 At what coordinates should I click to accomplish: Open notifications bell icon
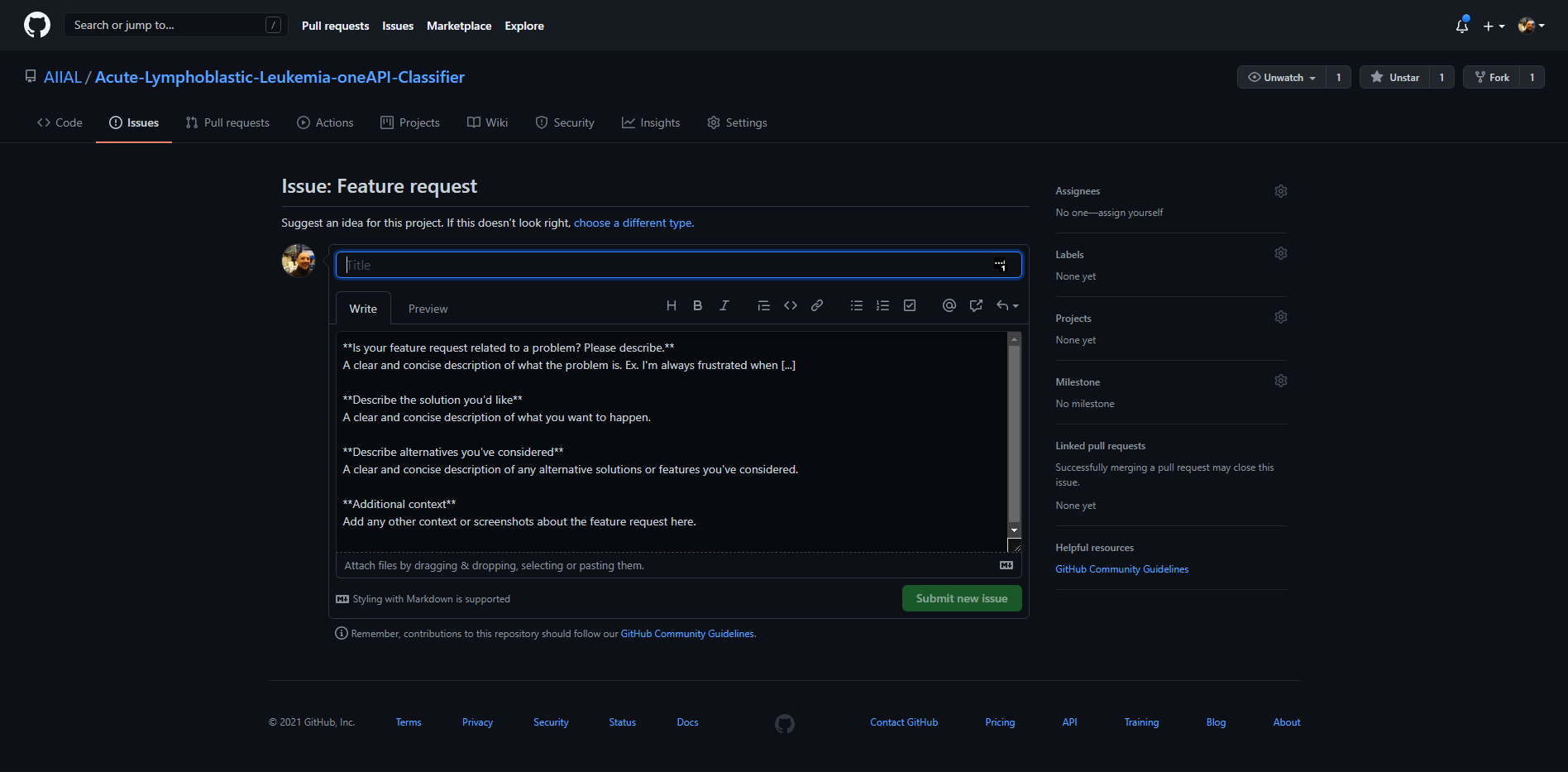tap(1462, 26)
